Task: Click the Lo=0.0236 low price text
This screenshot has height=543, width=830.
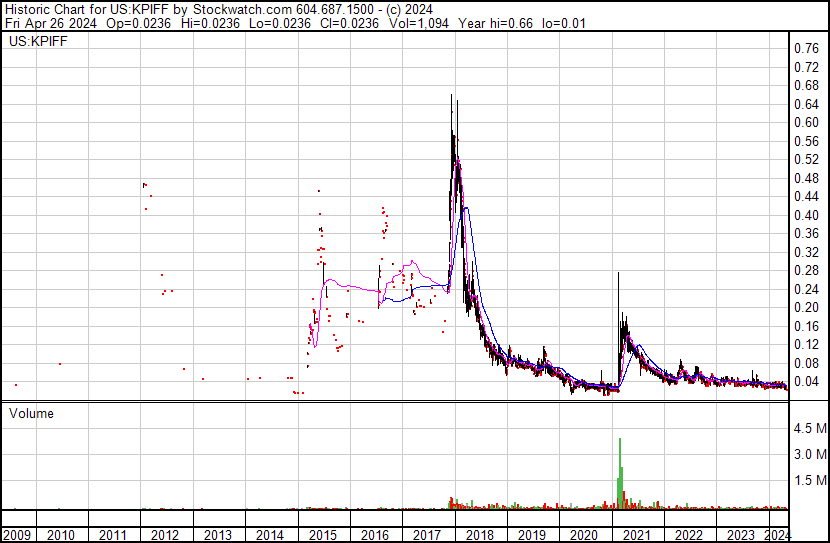Action: [280, 23]
